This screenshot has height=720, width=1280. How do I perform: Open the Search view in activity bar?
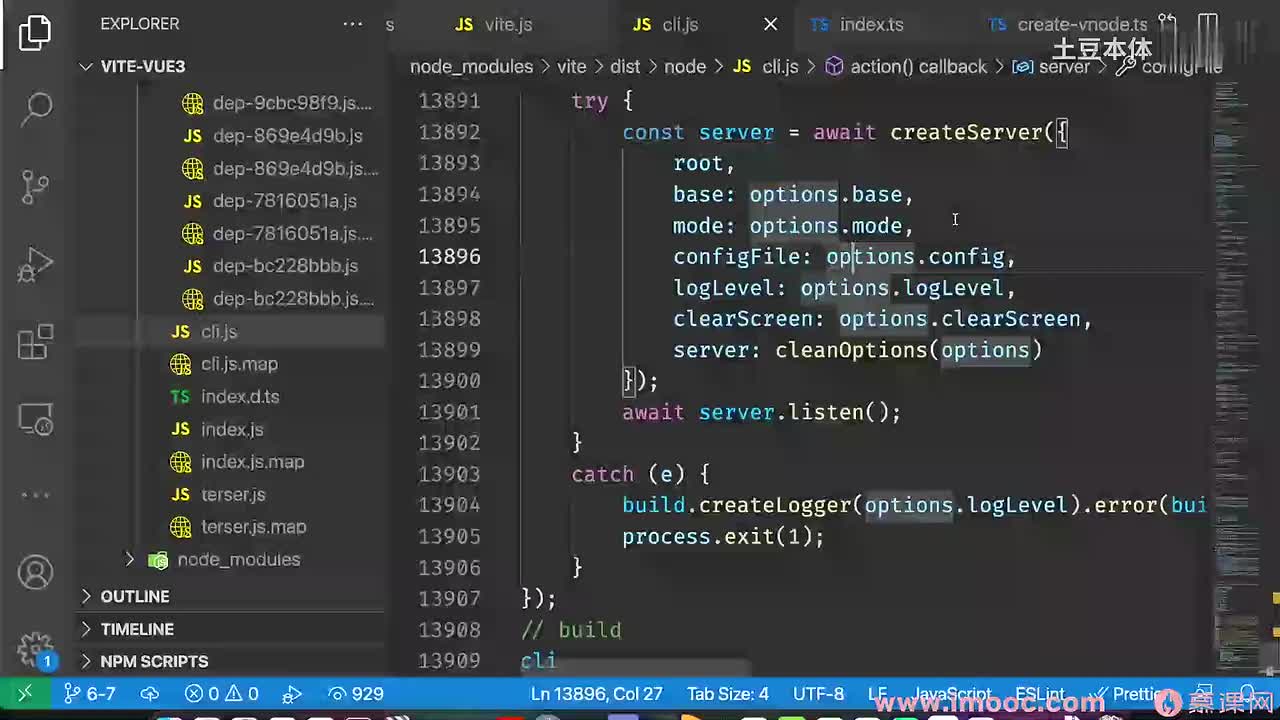37,108
